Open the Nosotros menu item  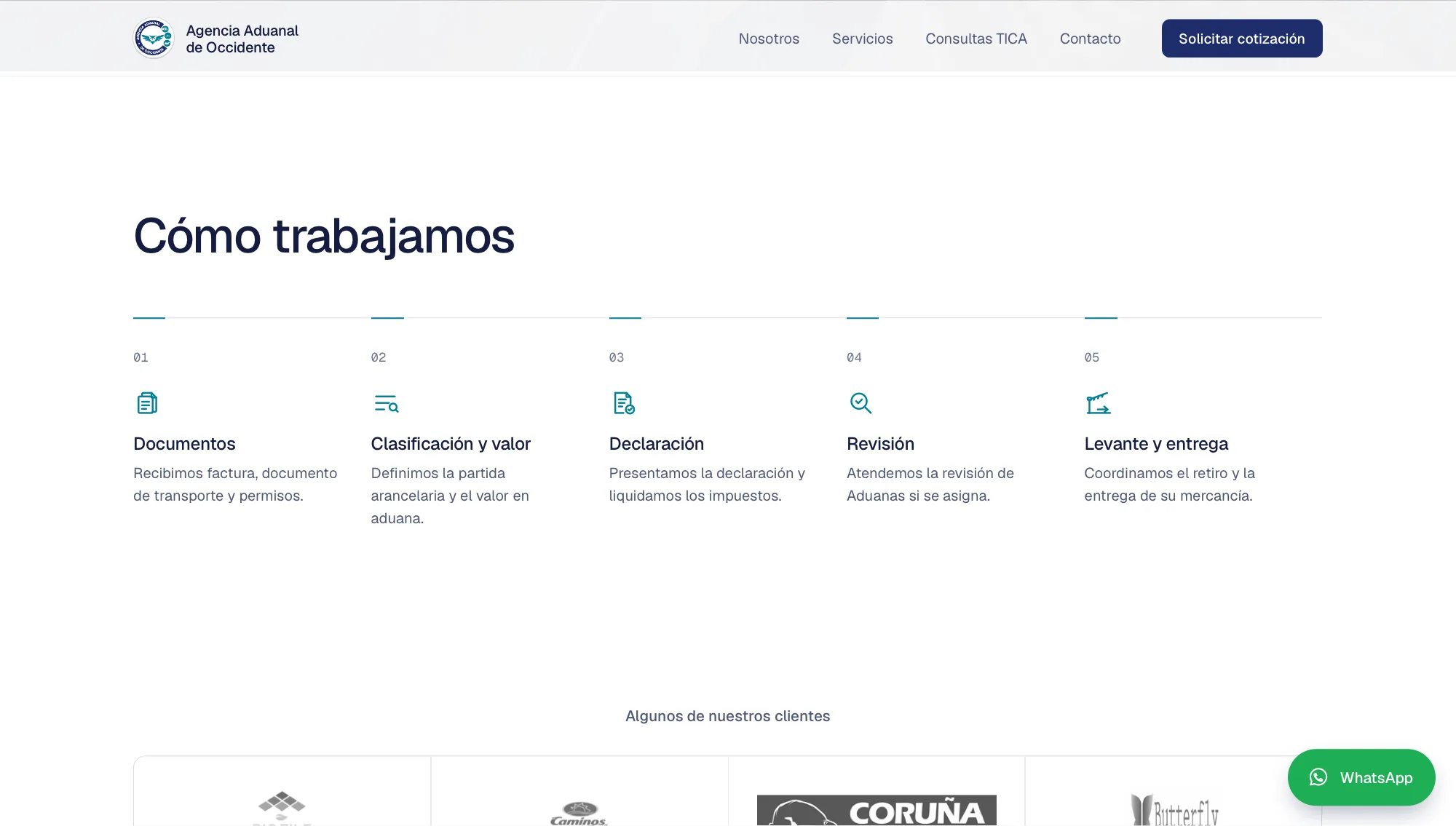pos(769,39)
